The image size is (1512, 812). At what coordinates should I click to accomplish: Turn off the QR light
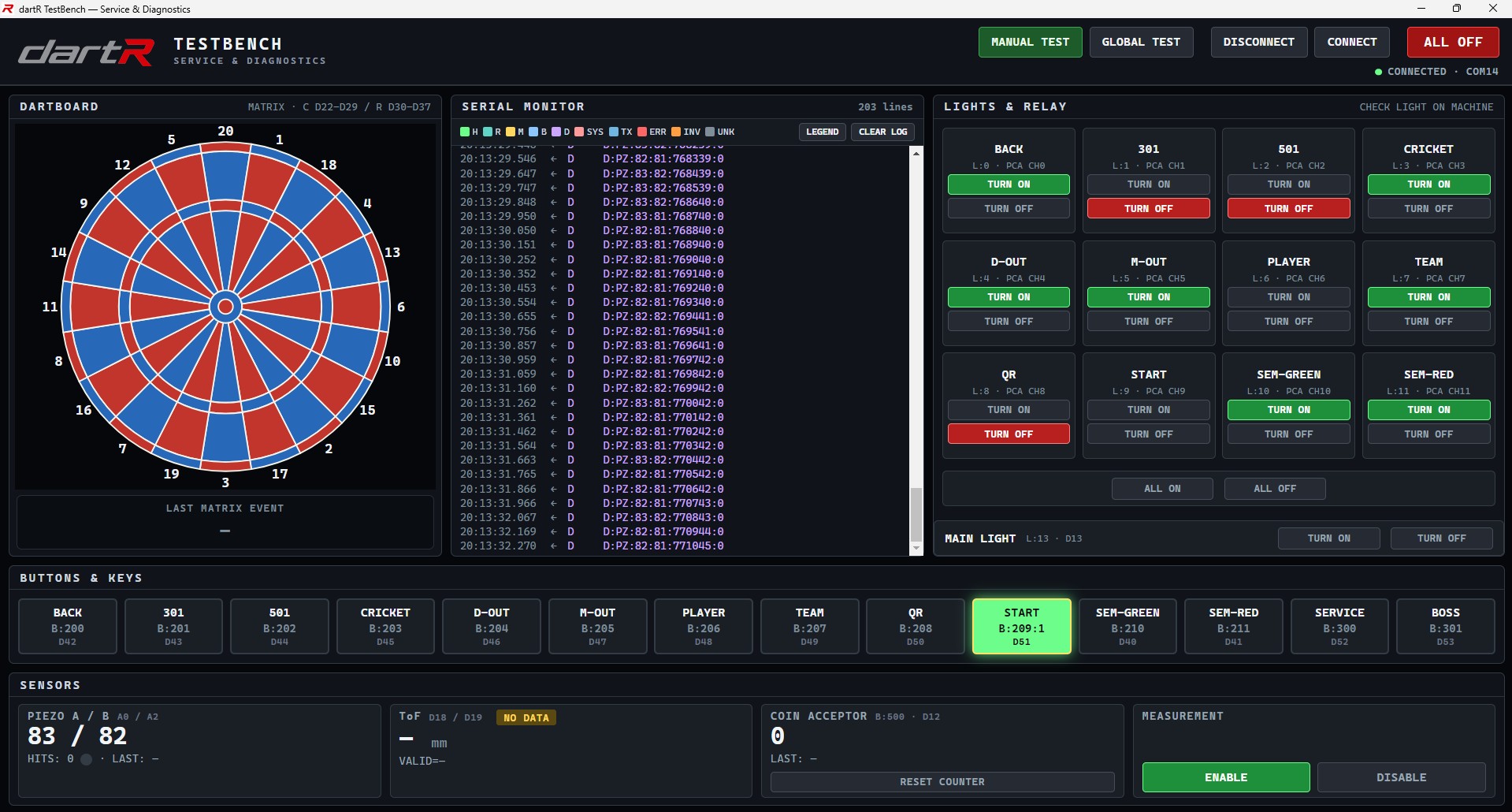1009,434
